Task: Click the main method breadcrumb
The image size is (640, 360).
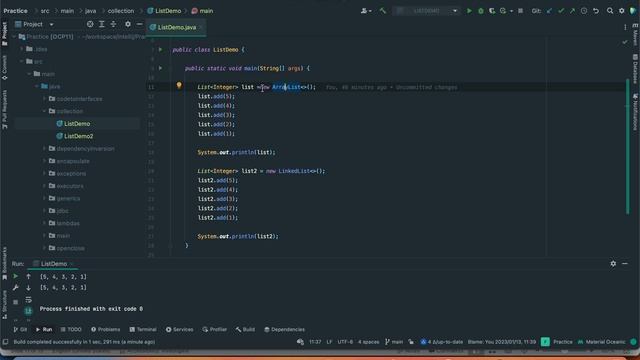Action: pyautogui.click(x=202, y=11)
